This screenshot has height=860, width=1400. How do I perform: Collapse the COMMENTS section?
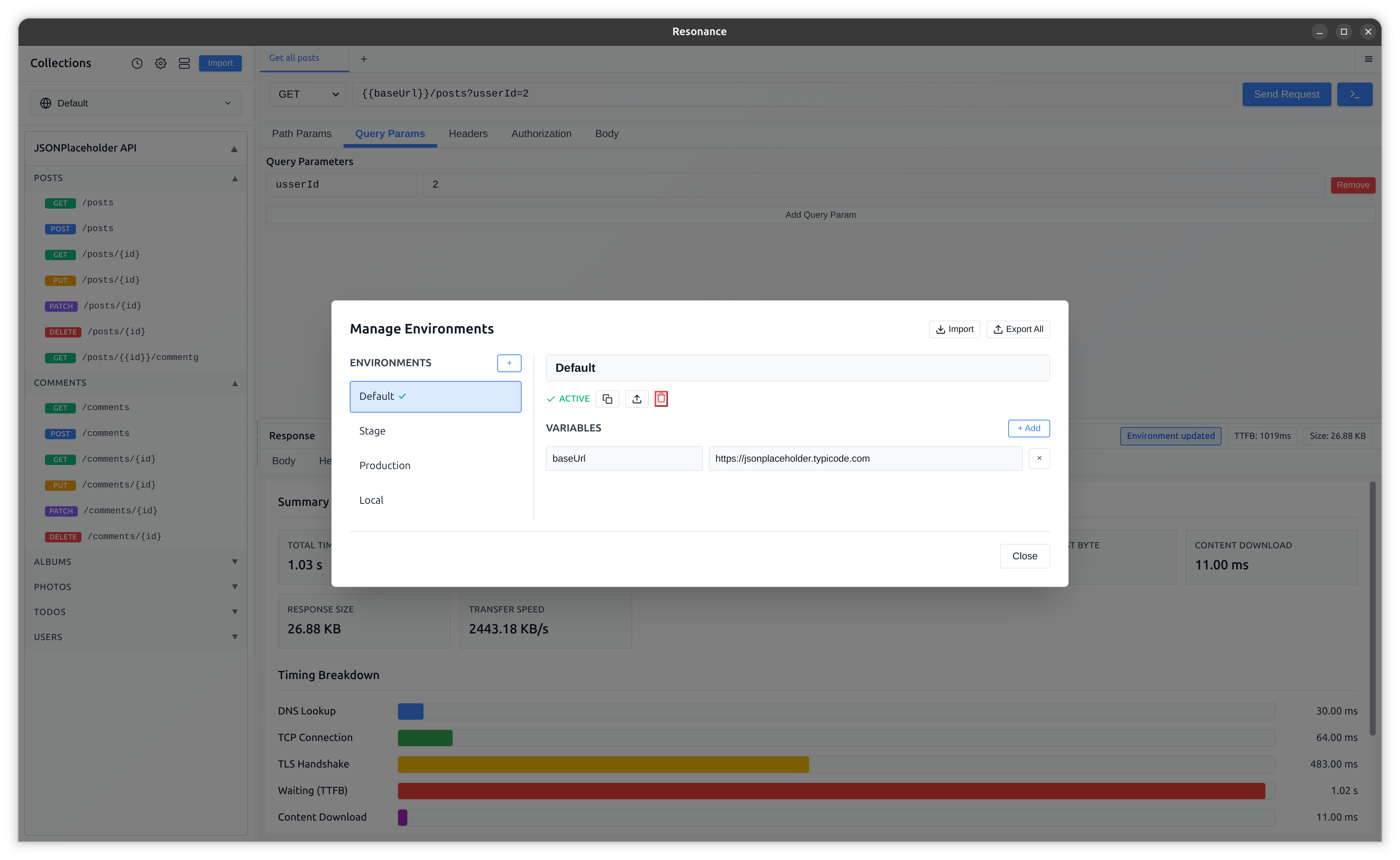coord(234,383)
